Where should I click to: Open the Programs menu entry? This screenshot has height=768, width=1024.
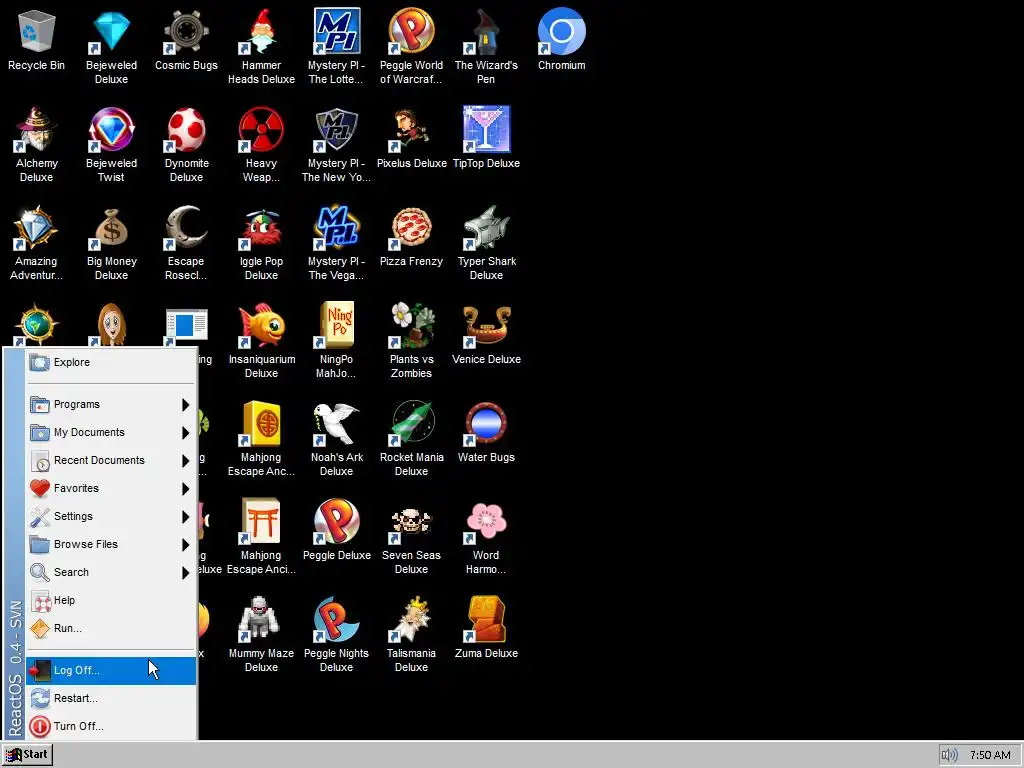pos(111,404)
